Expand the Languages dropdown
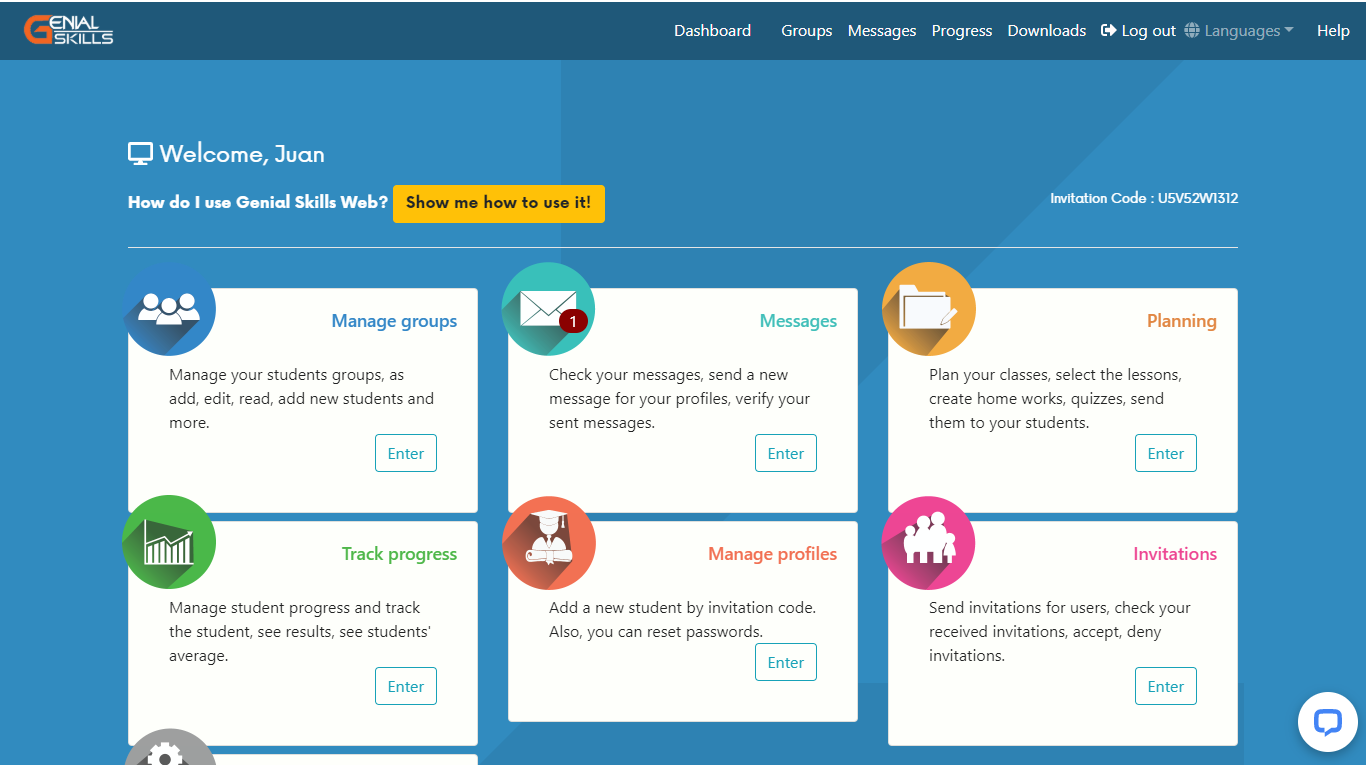1366x768 pixels. [x=1239, y=31]
